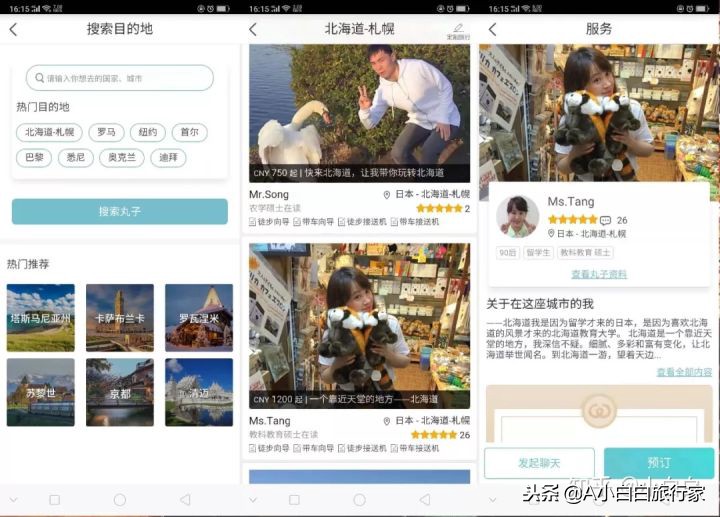720x517 pixels.
Task: Tap the Android square recents button on first phone
Action: point(55,500)
